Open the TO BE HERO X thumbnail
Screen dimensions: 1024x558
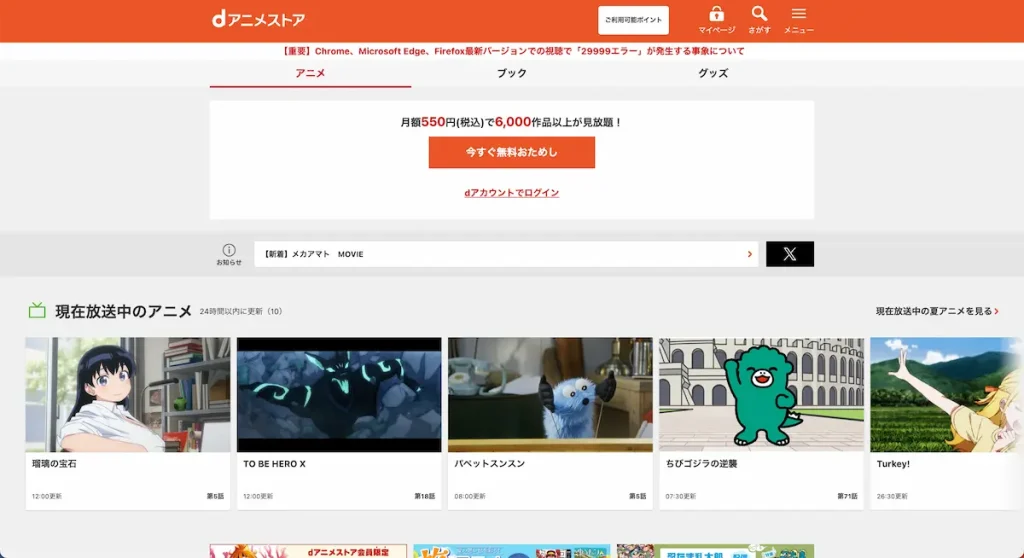pyautogui.click(x=339, y=395)
